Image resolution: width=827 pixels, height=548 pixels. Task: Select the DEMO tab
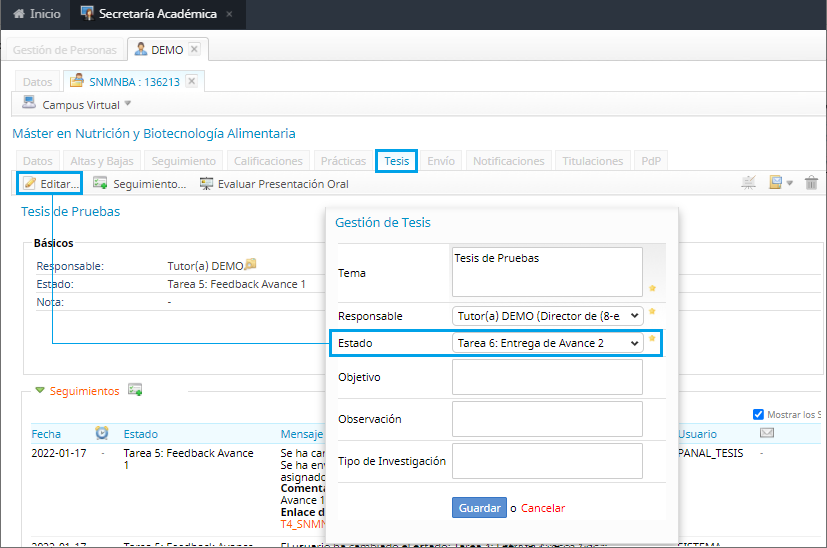click(x=167, y=50)
